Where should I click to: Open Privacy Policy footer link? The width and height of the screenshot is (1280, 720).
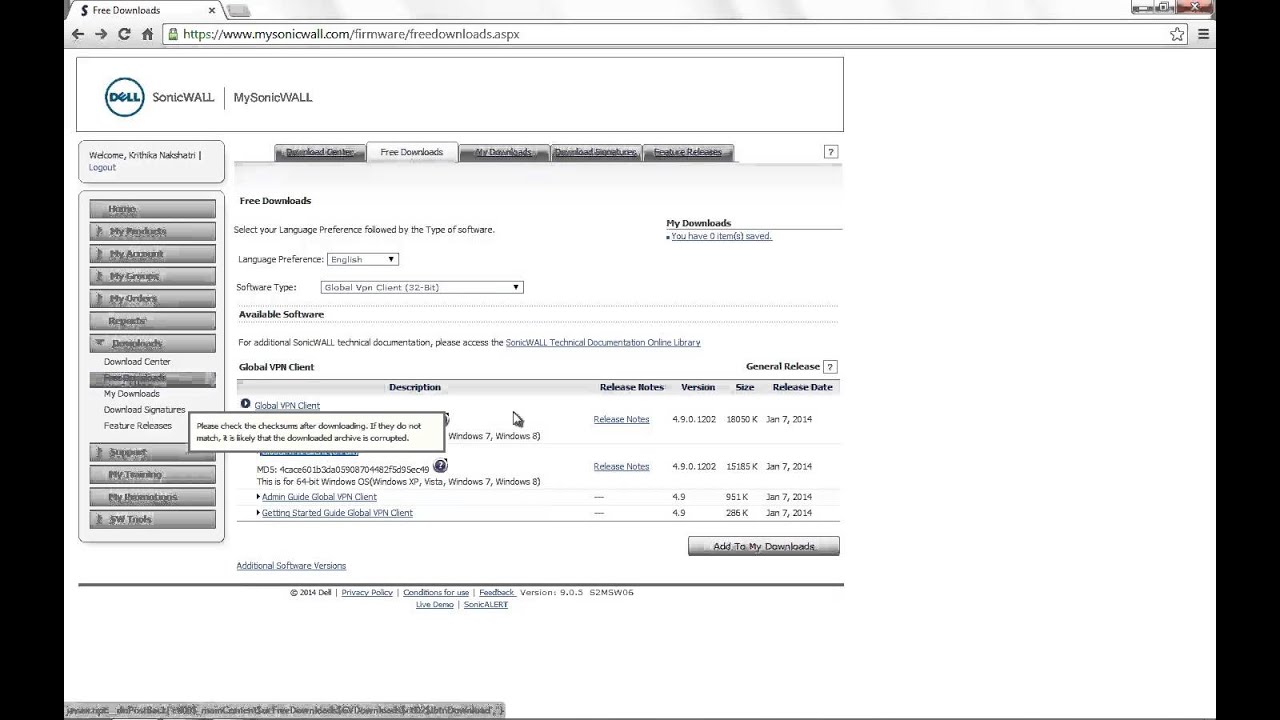point(367,592)
